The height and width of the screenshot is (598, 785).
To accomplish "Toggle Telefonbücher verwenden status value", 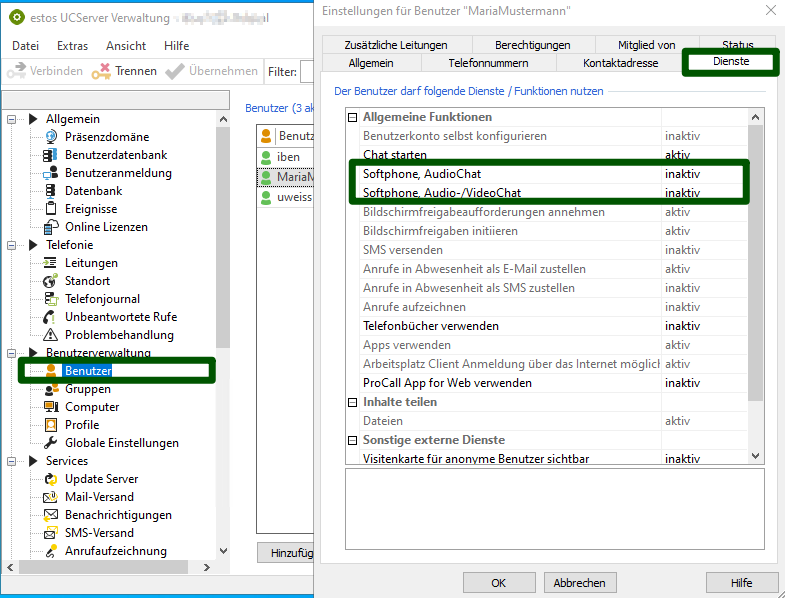I will [682, 326].
